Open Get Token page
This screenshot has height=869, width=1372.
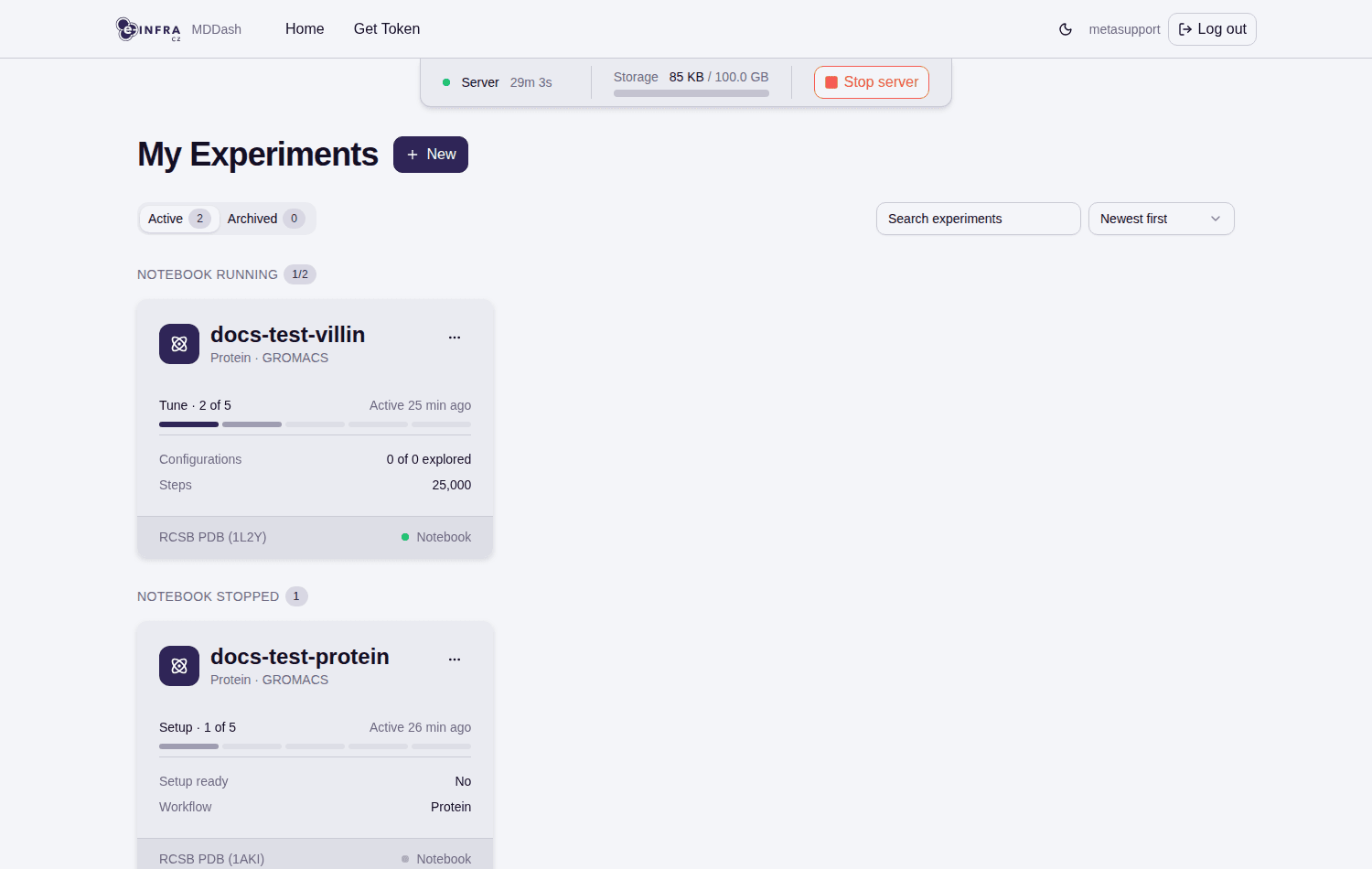pyautogui.click(x=387, y=29)
